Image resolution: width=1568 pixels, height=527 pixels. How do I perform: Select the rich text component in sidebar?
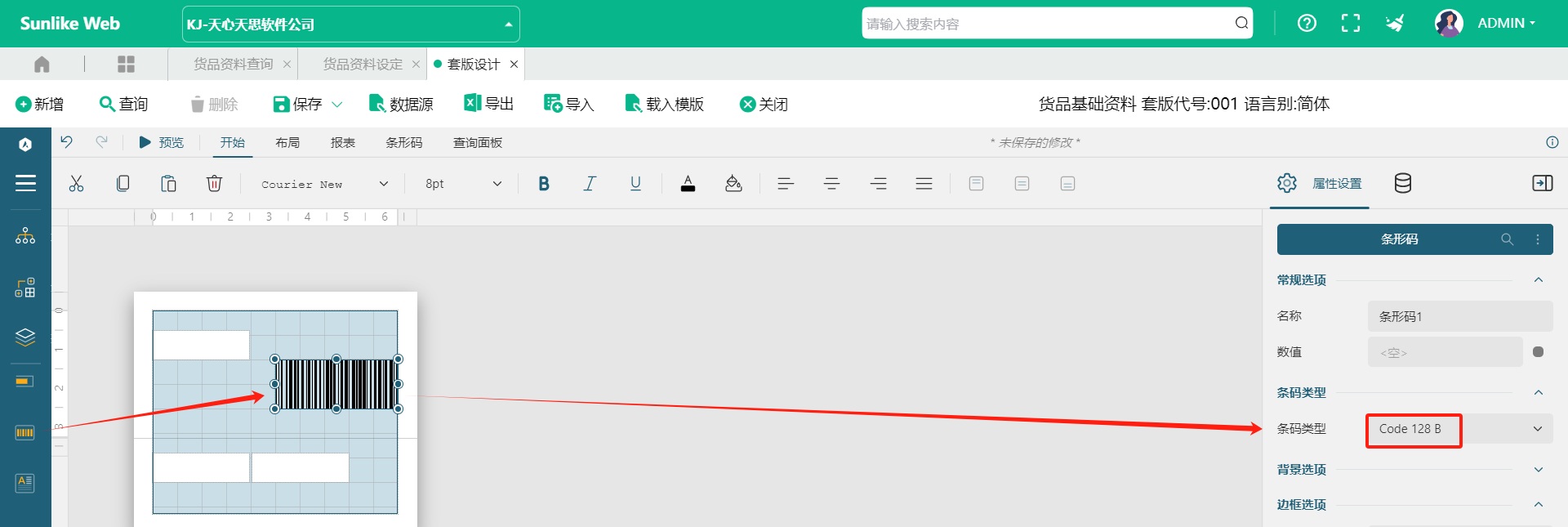[25, 483]
